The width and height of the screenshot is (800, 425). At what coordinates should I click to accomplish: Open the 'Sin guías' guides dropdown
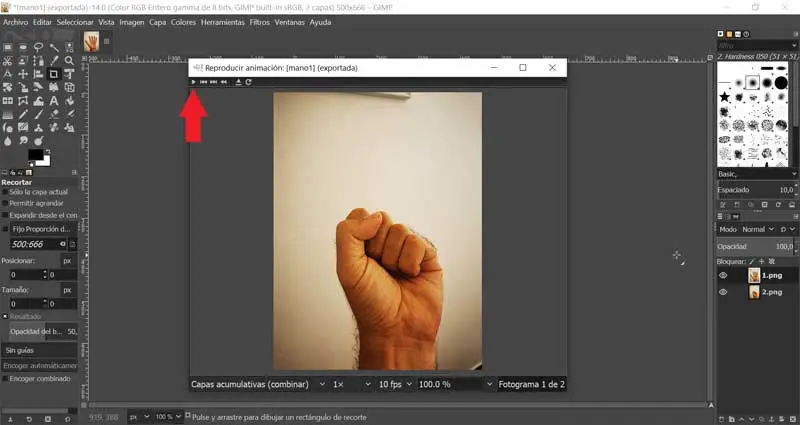pos(39,350)
